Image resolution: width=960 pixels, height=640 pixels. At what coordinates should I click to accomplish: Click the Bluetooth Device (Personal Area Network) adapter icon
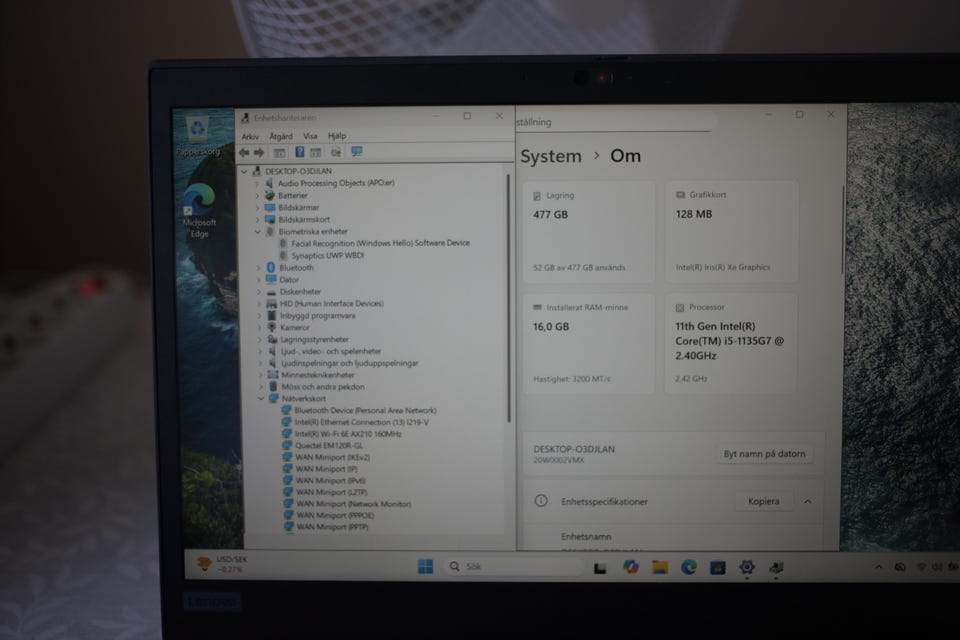(286, 410)
